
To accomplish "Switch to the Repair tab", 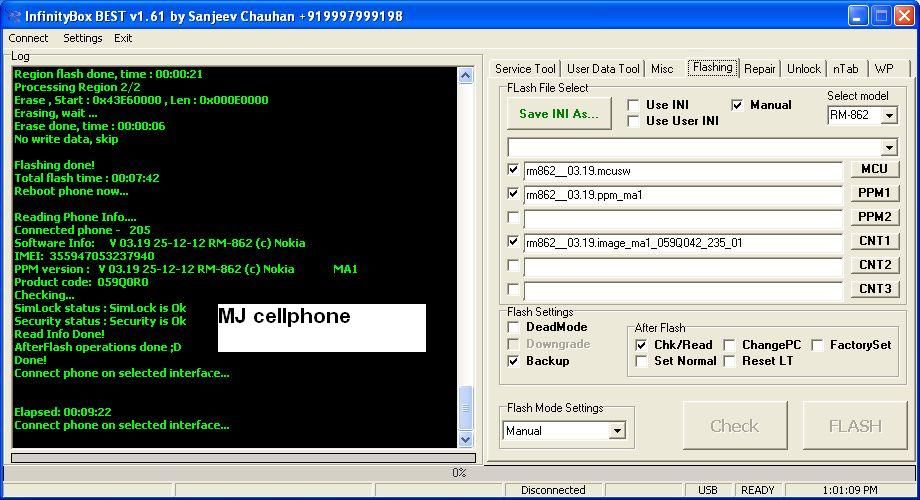I will point(759,69).
